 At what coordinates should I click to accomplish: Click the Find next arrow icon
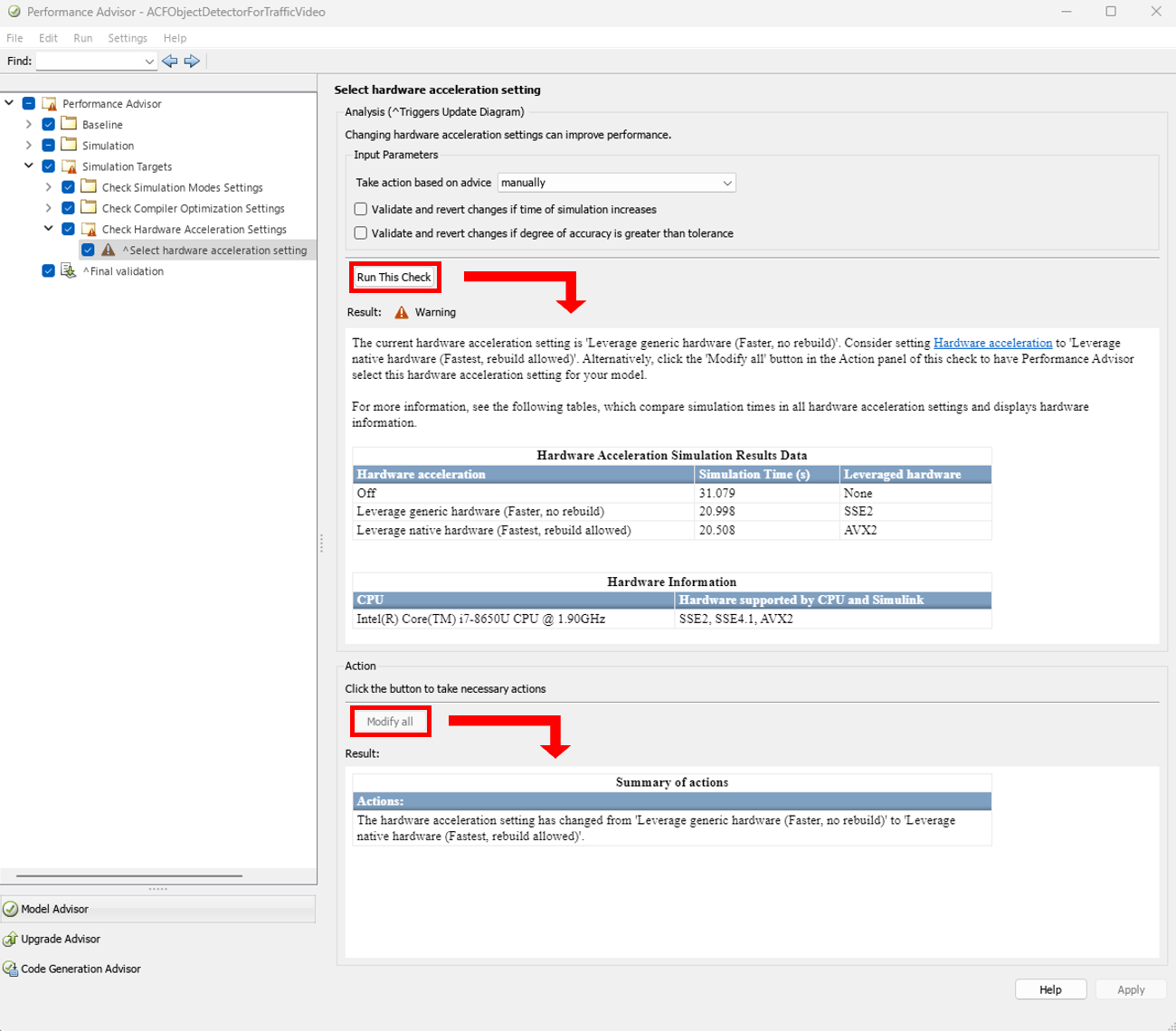click(192, 61)
